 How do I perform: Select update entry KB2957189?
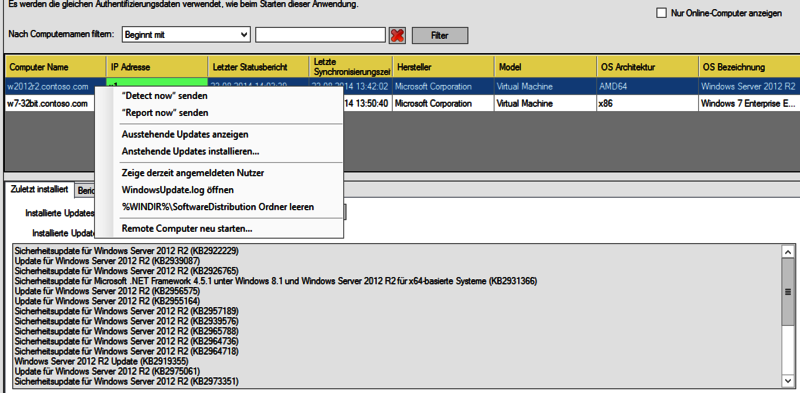coord(127,311)
